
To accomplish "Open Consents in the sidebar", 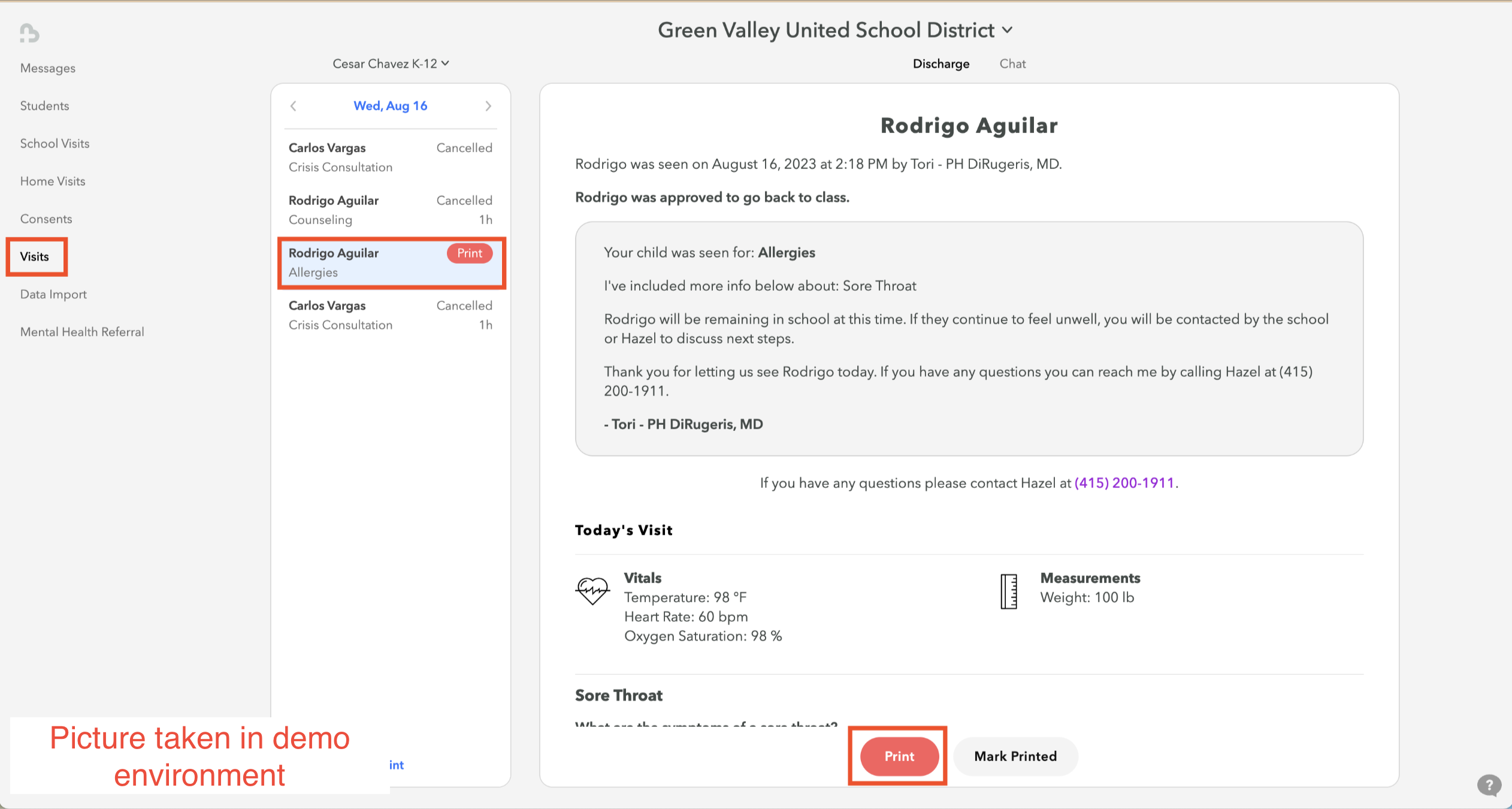I will pyautogui.click(x=46, y=219).
